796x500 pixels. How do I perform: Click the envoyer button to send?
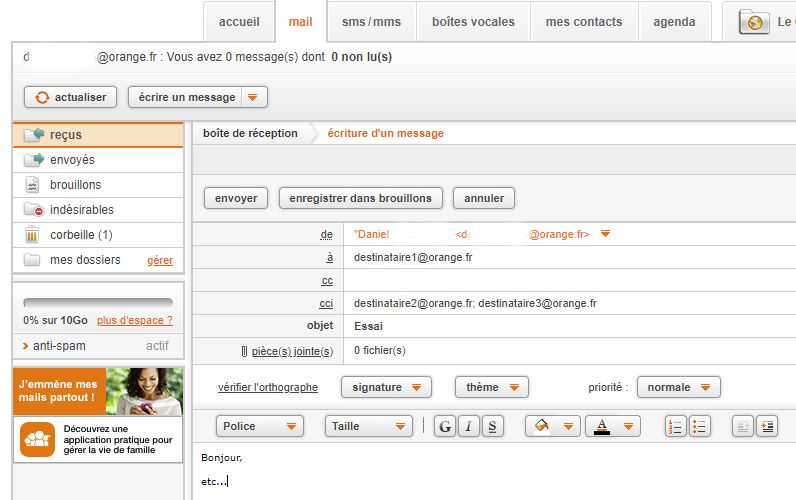click(x=236, y=198)
